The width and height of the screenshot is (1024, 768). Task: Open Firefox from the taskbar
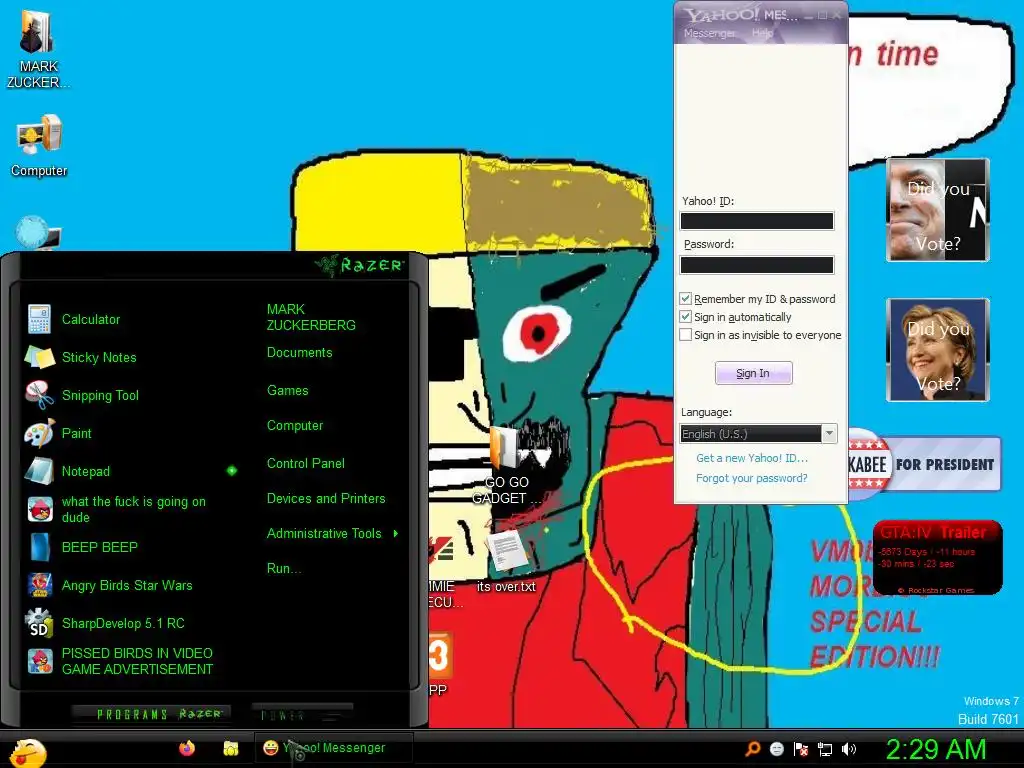[187, 748]
